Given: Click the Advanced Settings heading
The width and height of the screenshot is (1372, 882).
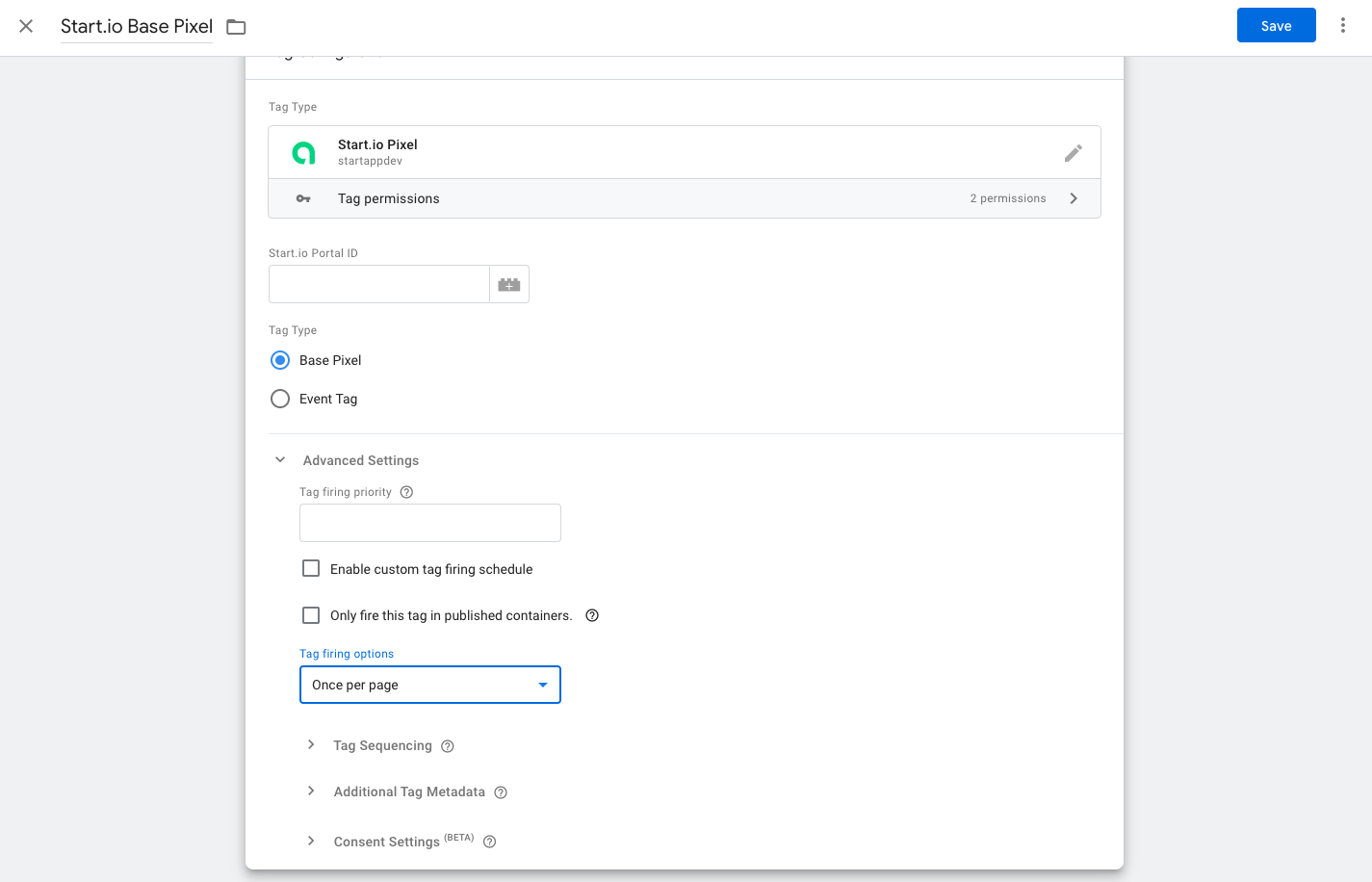Looking at the screenshot, I should [x=361, y=460].
